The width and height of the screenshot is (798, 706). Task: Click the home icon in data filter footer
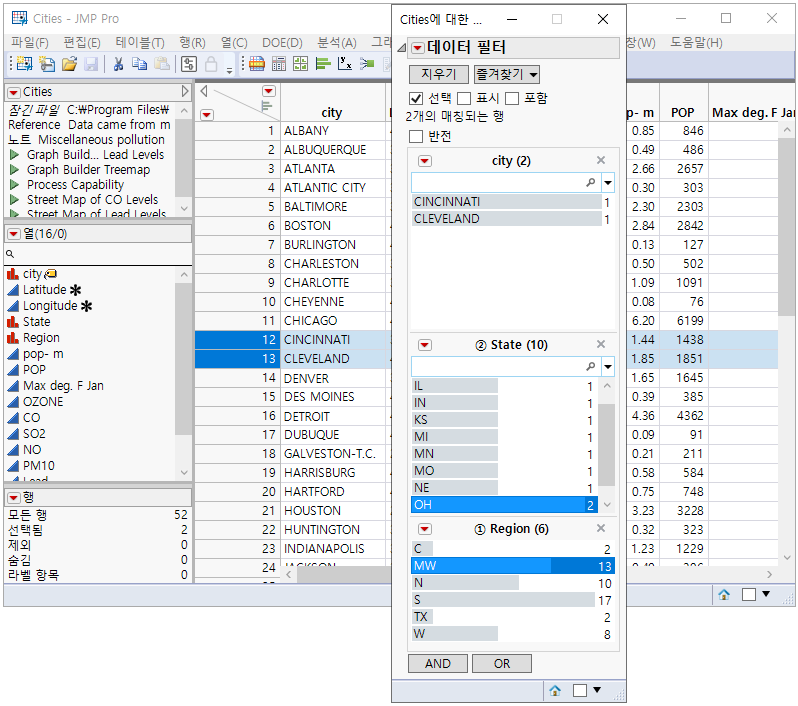click(x=555, y=691)
